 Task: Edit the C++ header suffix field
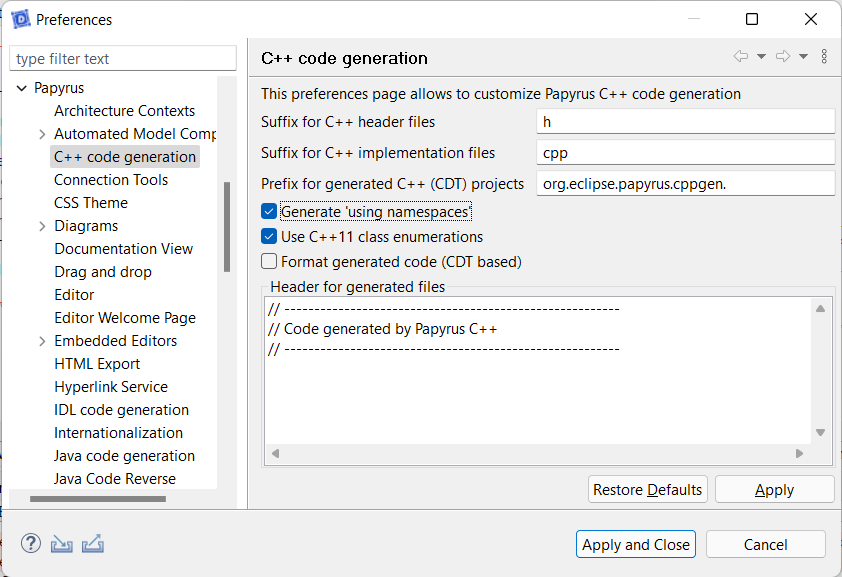tap(686, 122)
